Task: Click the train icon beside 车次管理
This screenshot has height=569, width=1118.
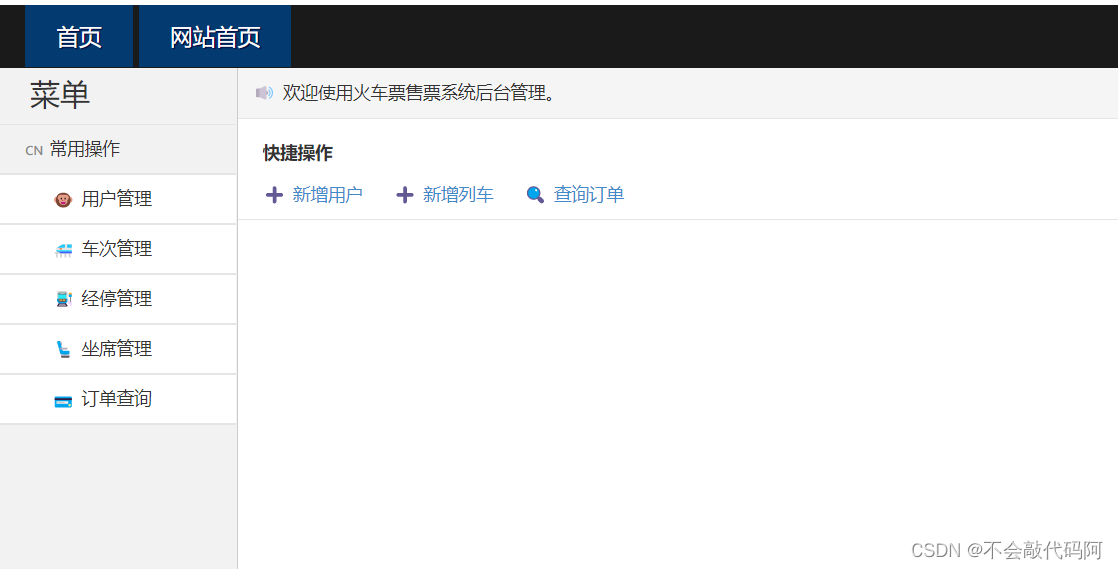Action: point(63,250)
